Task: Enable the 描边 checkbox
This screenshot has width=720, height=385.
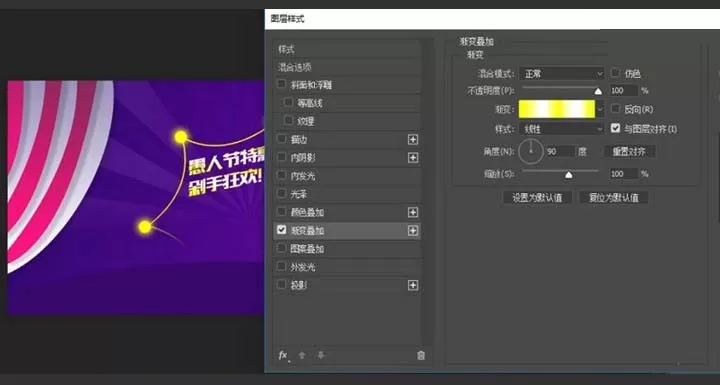Action: point(281,139)
